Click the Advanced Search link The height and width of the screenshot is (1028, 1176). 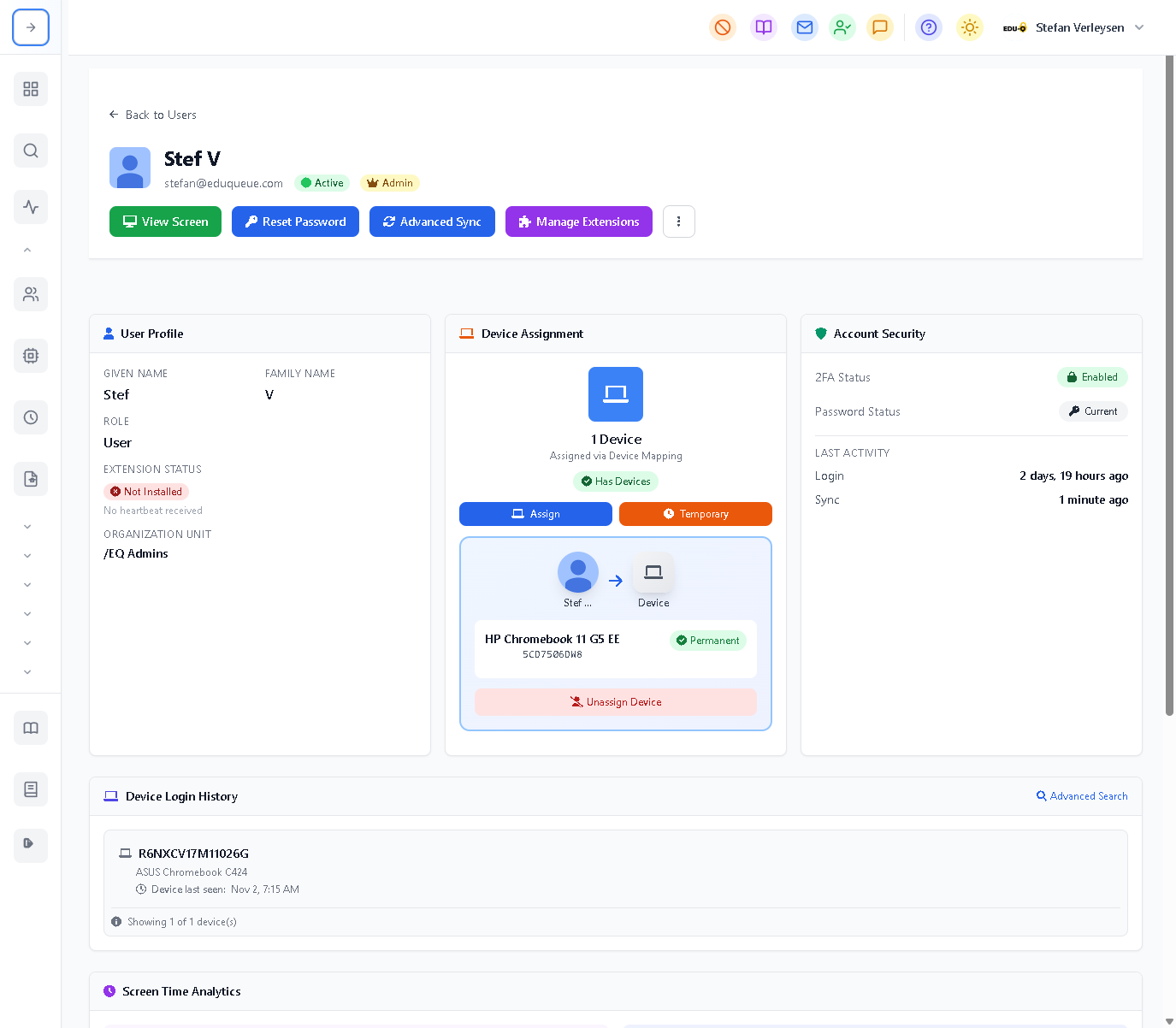pyautogui.click(x=1082, y=796)
